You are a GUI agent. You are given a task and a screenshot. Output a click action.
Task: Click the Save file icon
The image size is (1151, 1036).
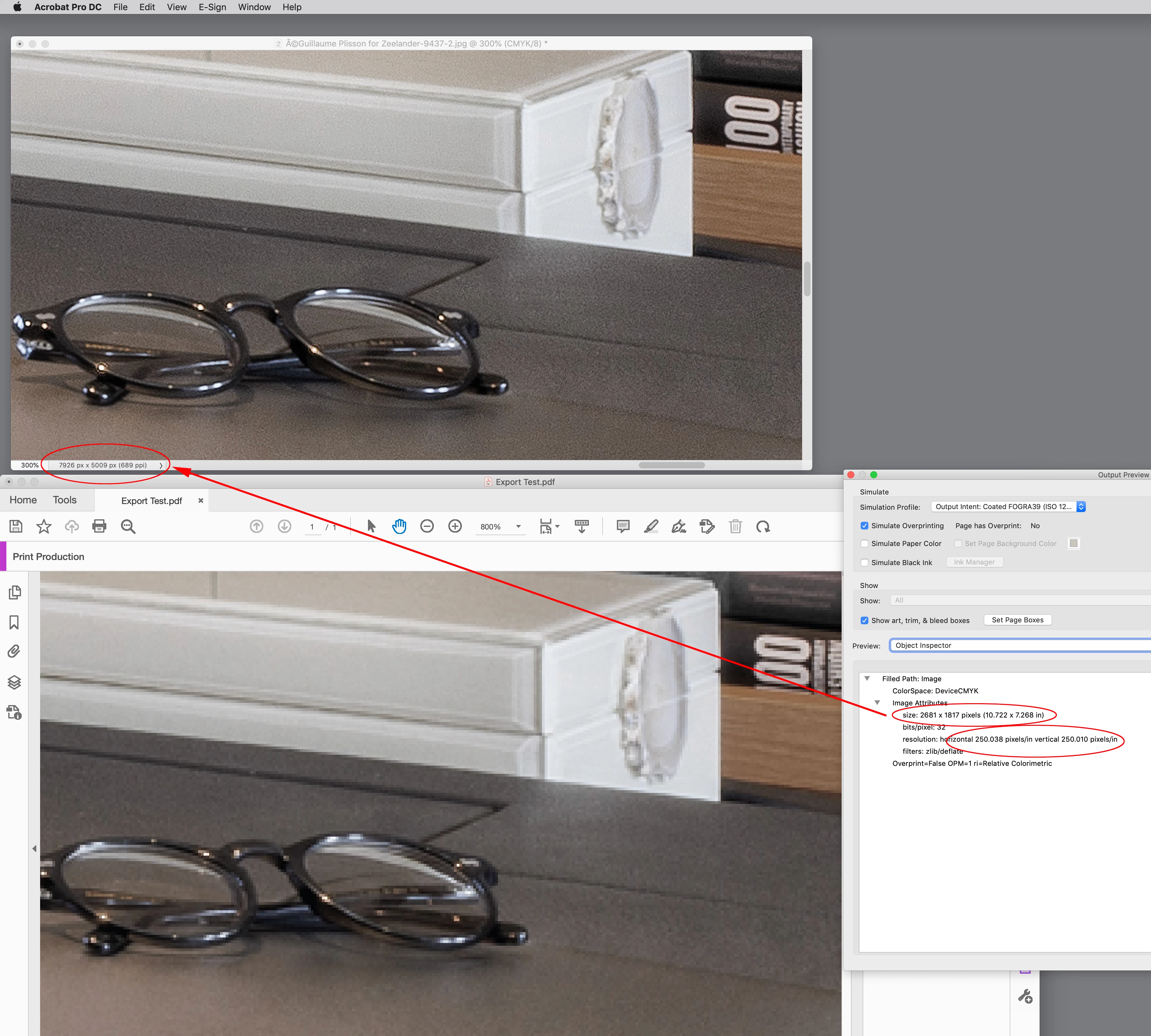coord(16,527)
